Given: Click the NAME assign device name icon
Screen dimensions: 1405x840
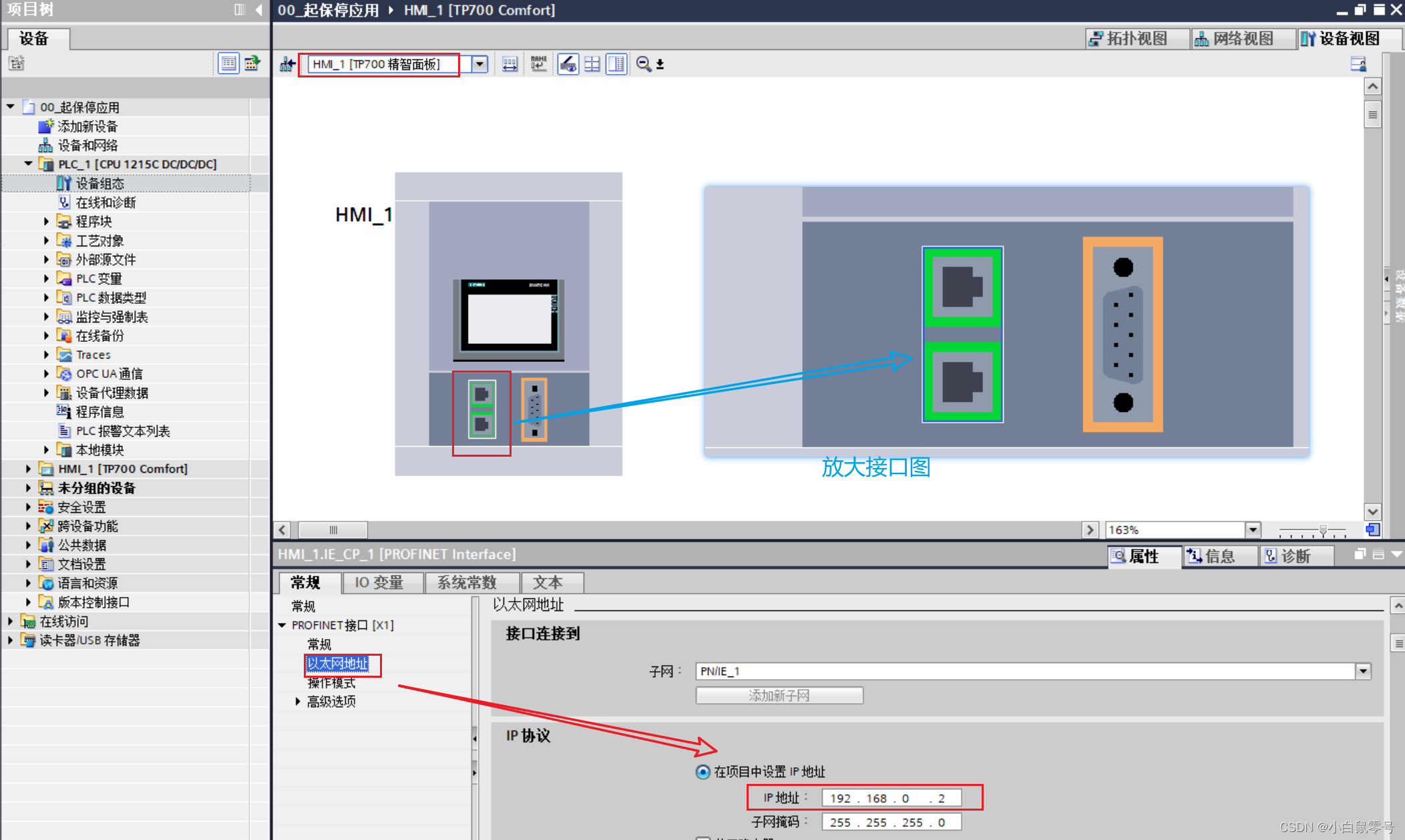Looking at the screenshot, I should 538,64.
